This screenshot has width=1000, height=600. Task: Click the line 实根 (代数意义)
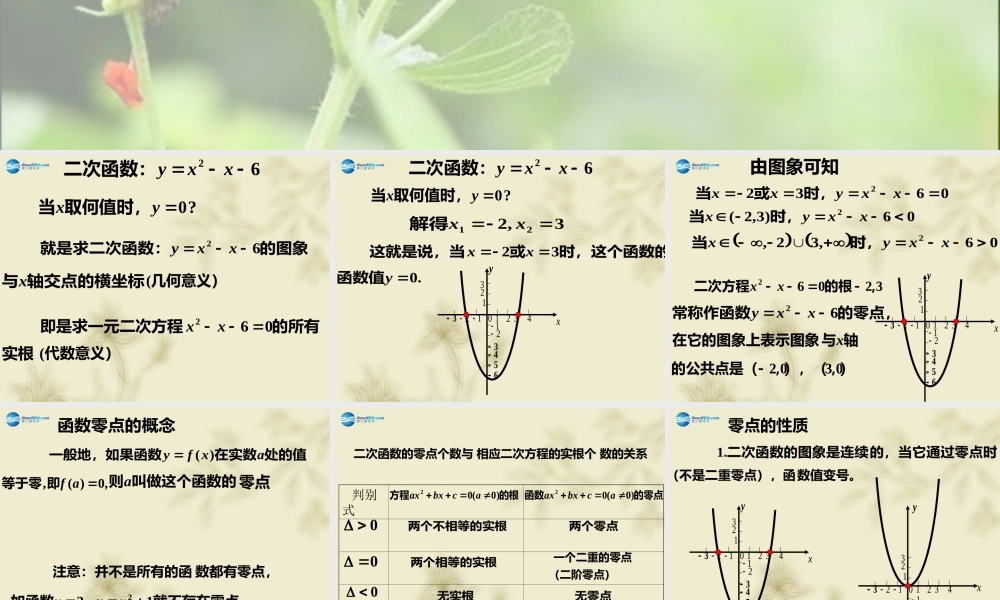pyautogui.click(x=57, y=353)
